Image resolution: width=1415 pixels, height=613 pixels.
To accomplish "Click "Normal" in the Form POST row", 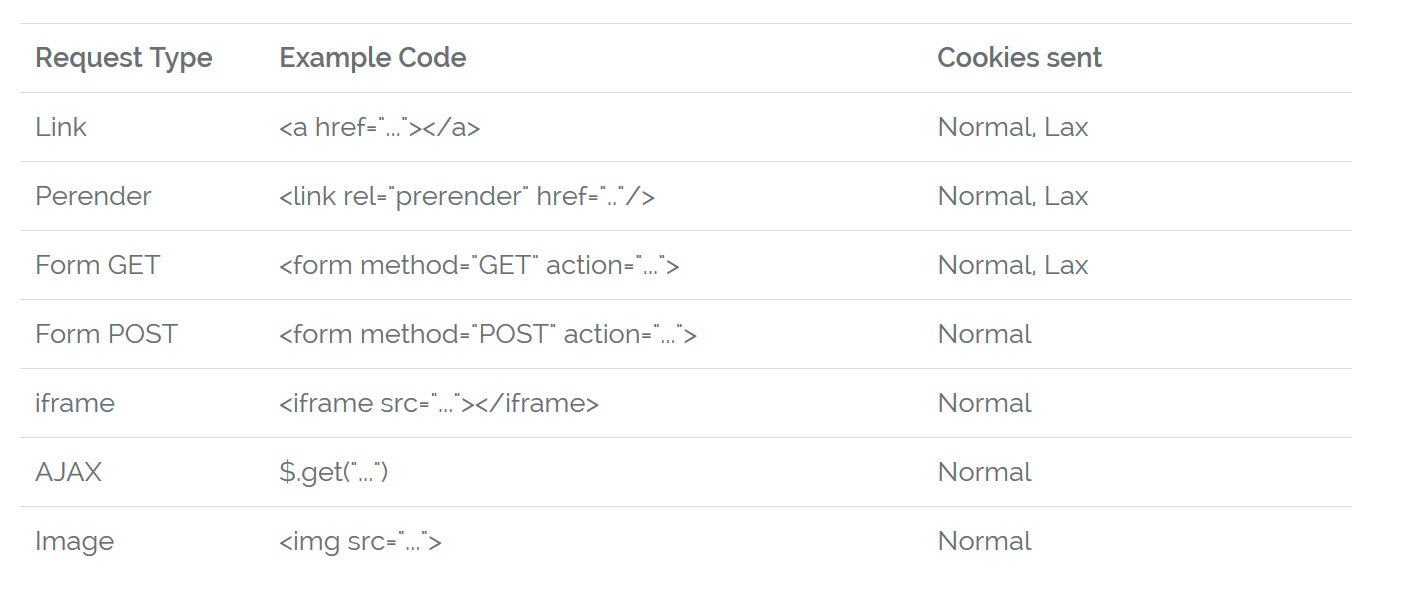I will [x=984, y=334].
